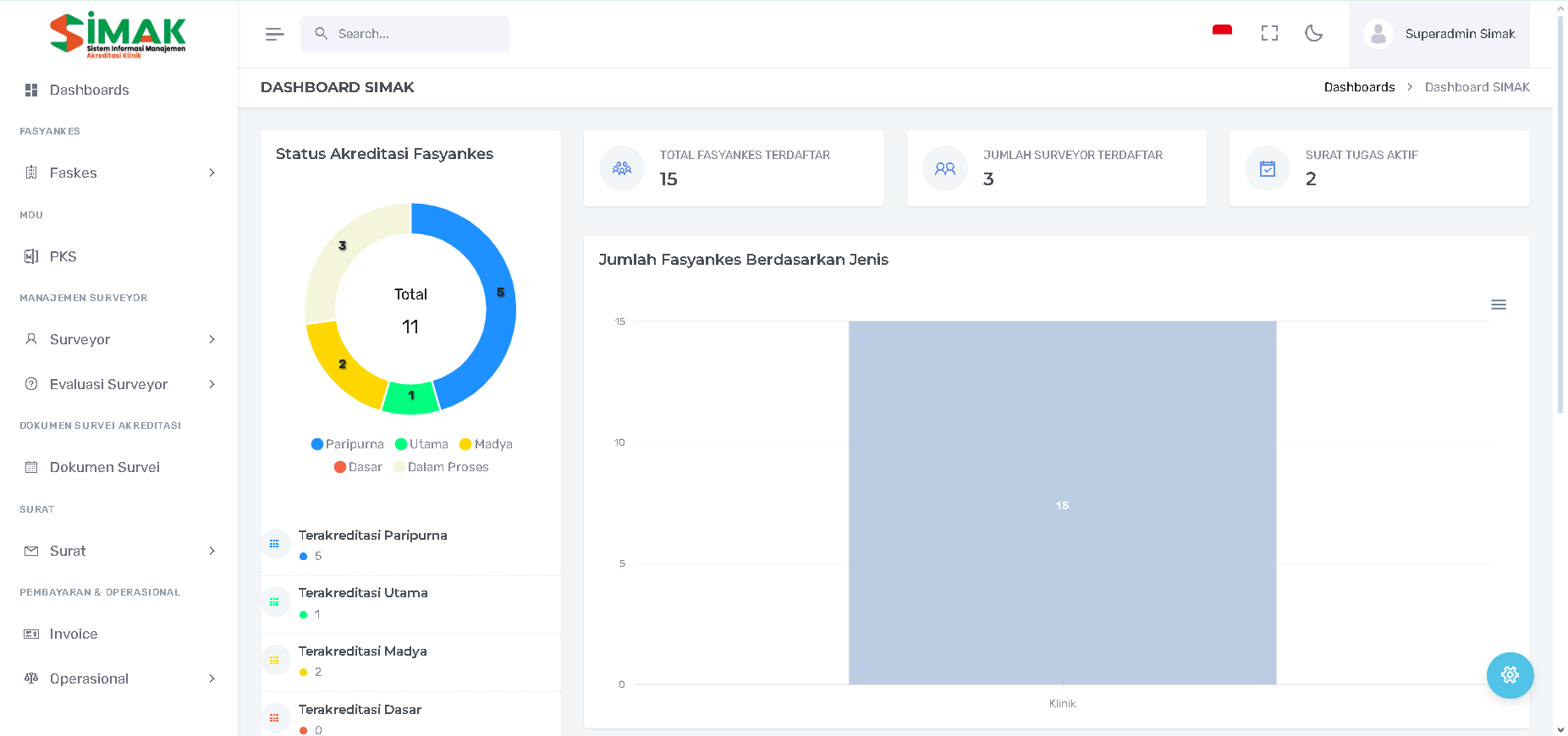Open the Indonesian flag language selector

coord(1222,32)
